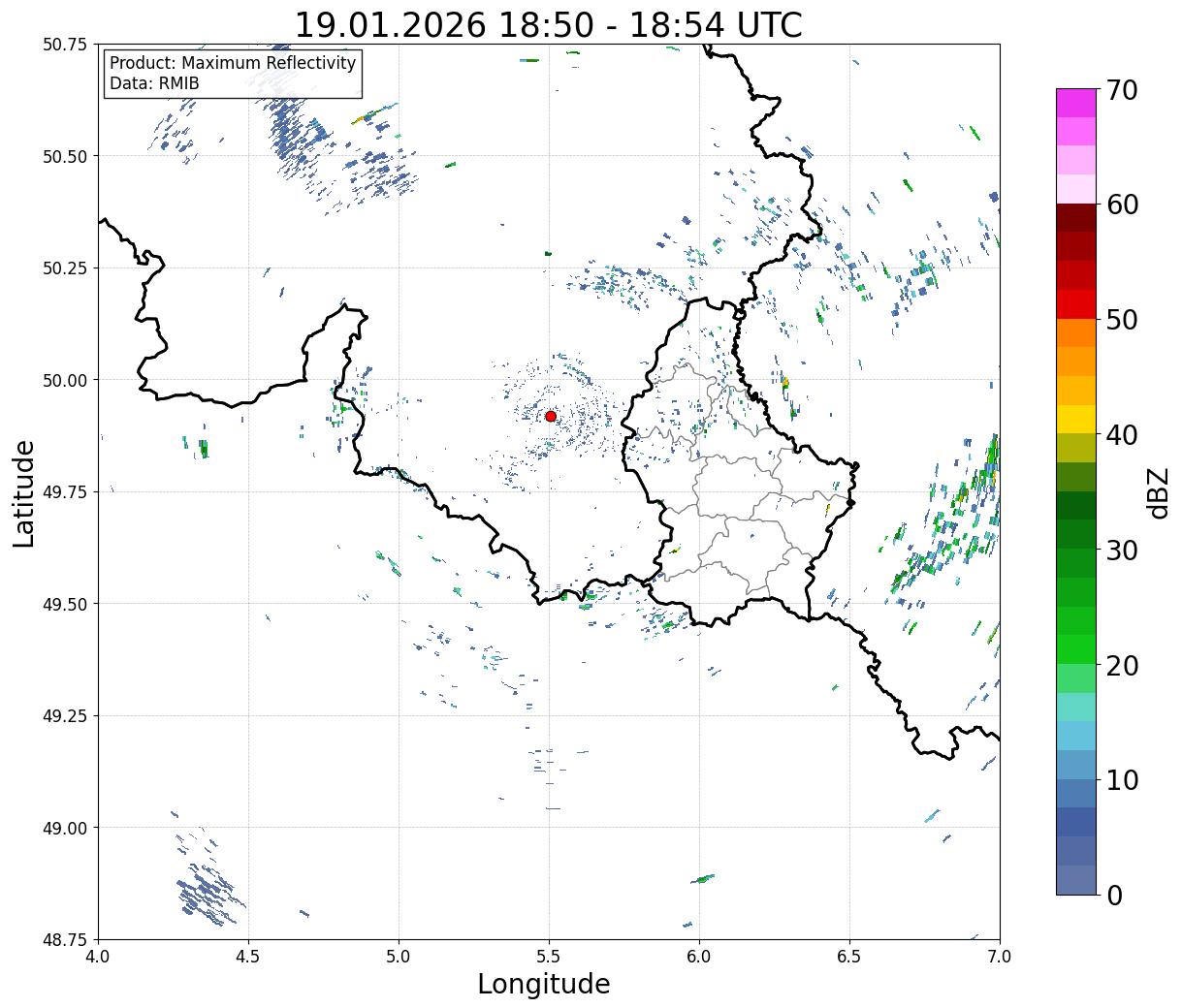Click the 'Latitude' axis label

pos(24,492)
